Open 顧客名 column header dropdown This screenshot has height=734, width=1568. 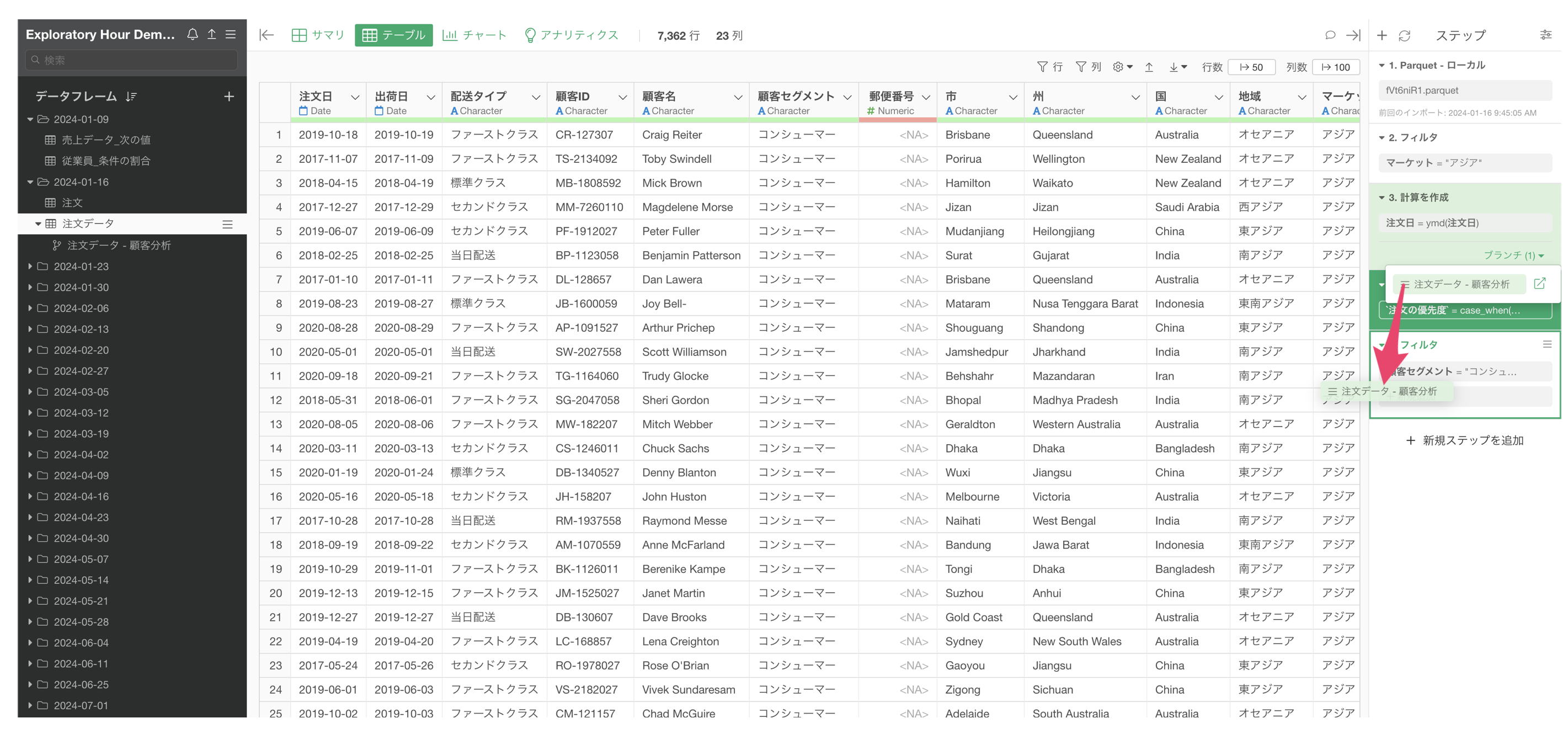click(x=738, y=97)
